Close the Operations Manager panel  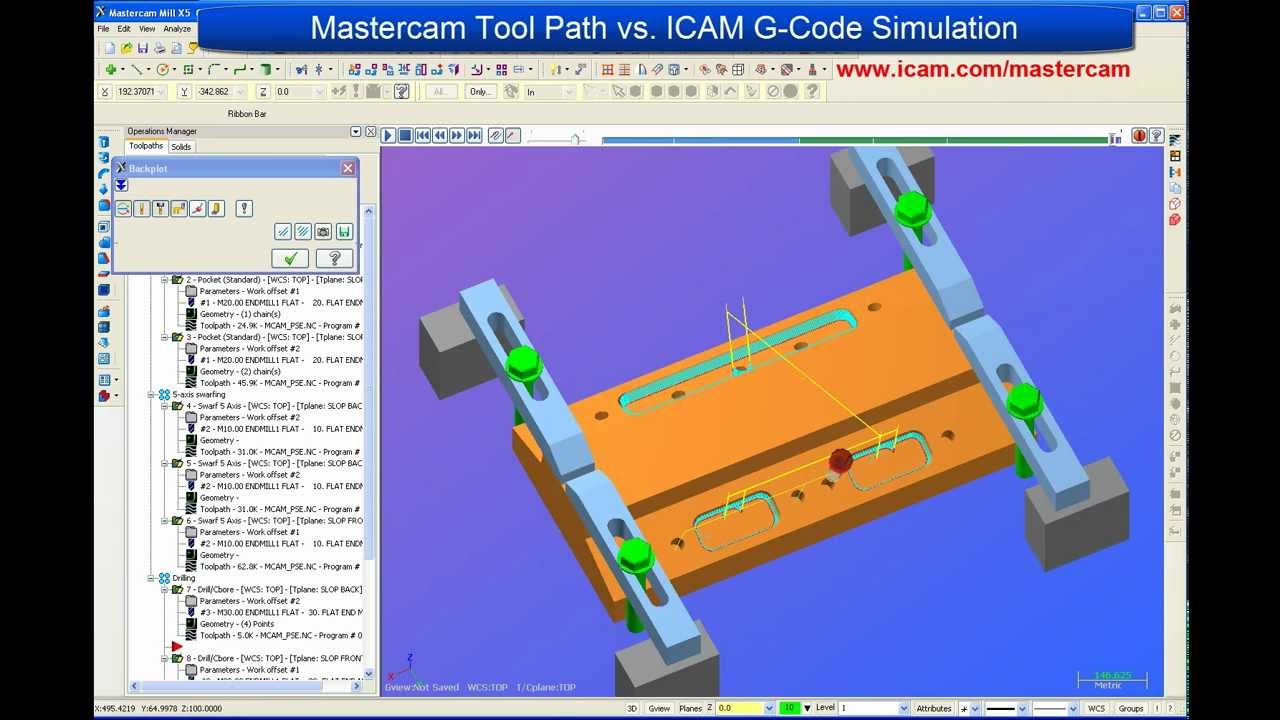[x=370, y=132]
